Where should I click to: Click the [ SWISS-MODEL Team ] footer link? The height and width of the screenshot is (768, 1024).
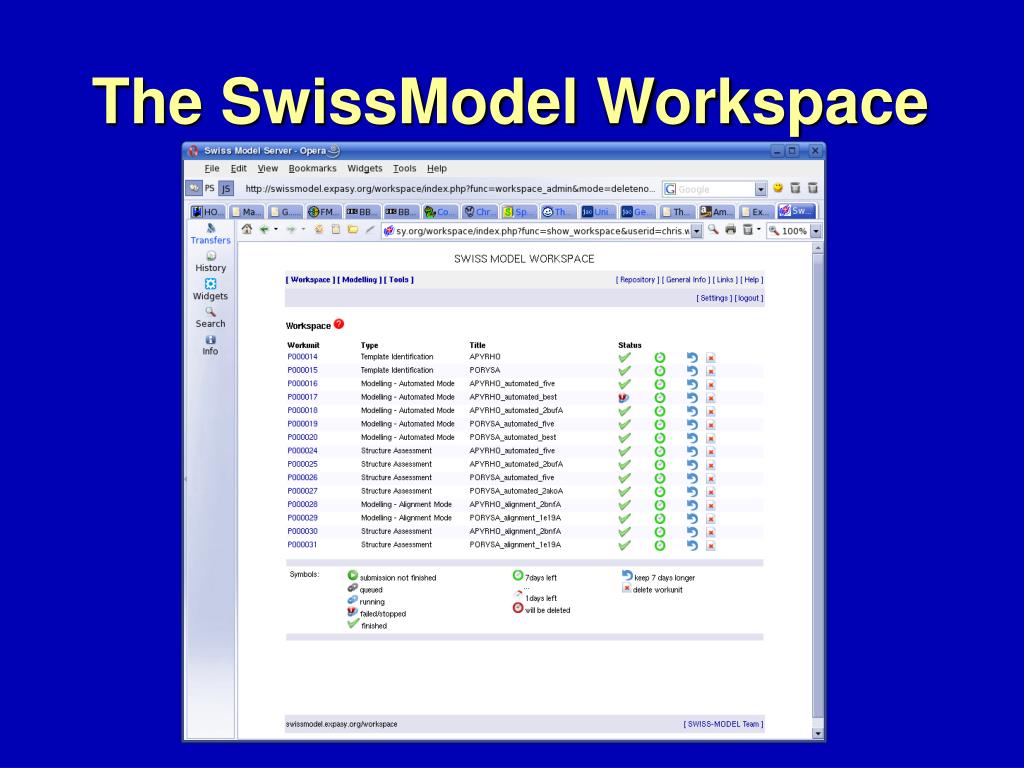723,724
